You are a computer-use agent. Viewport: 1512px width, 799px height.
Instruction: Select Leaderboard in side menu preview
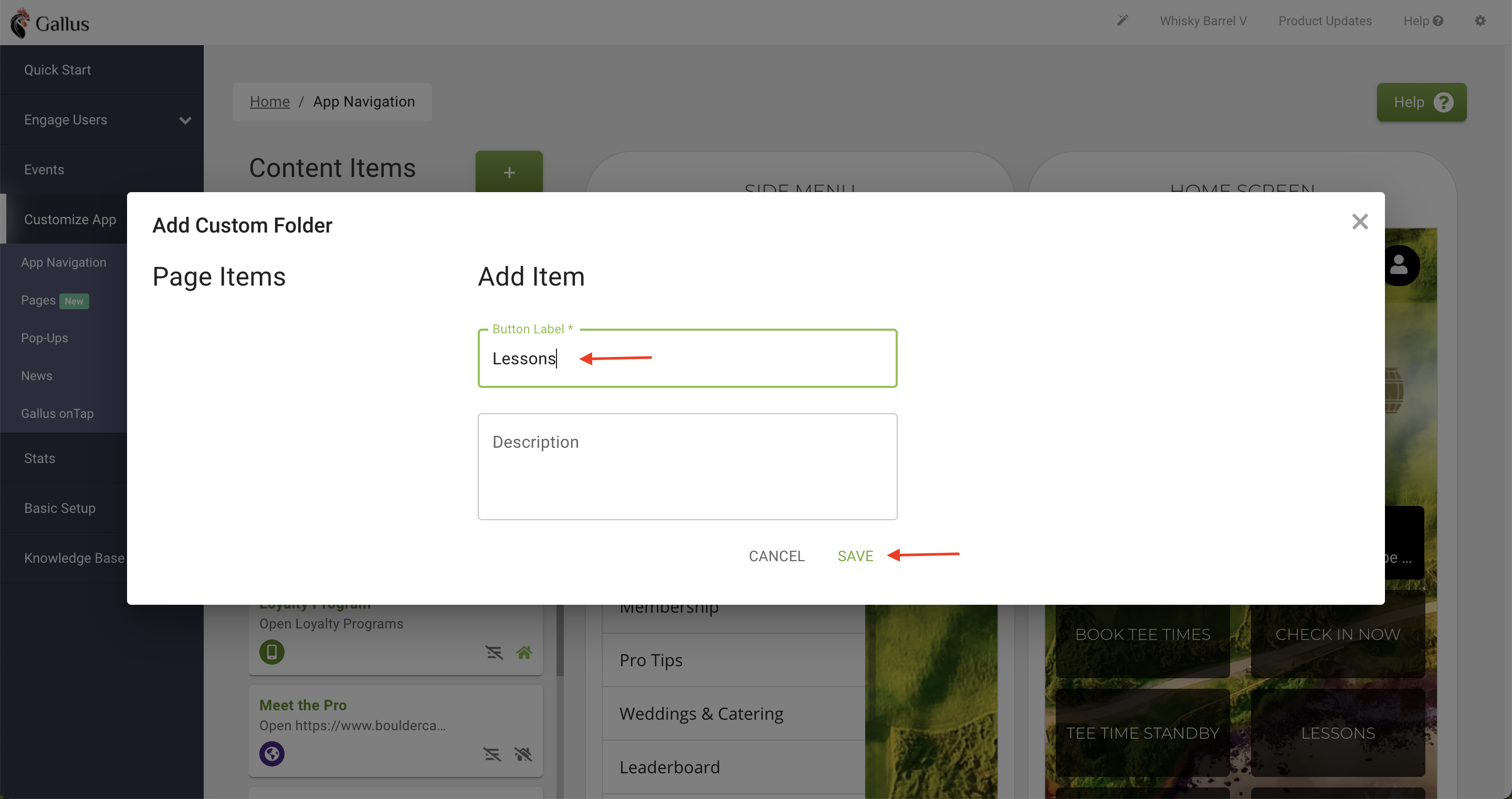coord(733,768)
